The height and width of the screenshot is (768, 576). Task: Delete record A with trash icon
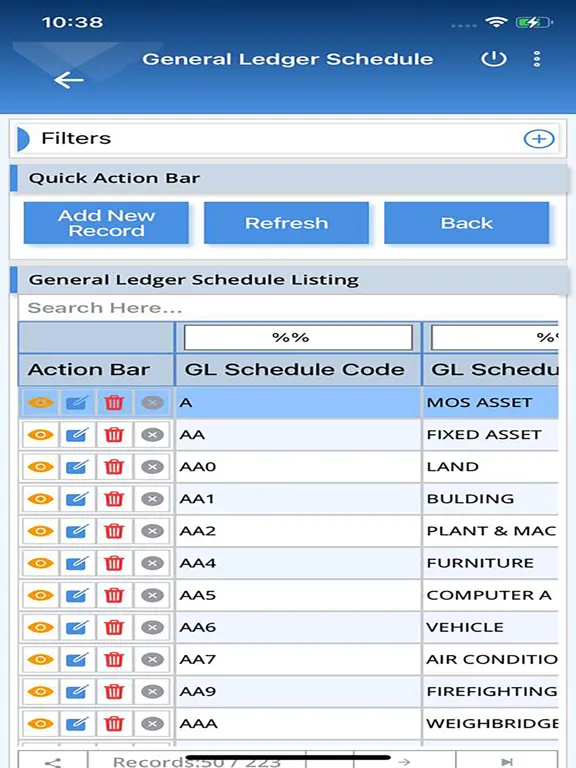(x=114, y=403)
